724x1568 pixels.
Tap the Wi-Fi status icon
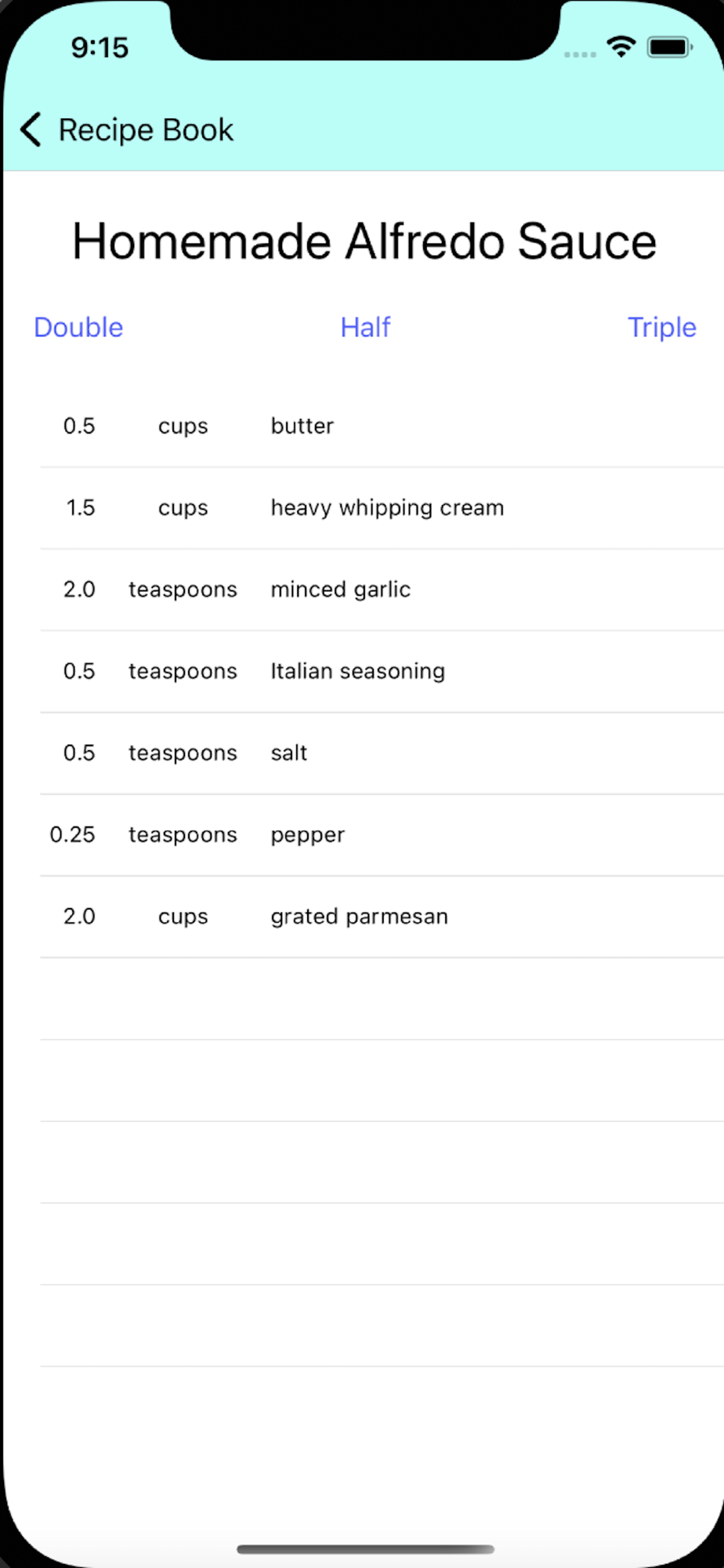click(x=621, y=47)
